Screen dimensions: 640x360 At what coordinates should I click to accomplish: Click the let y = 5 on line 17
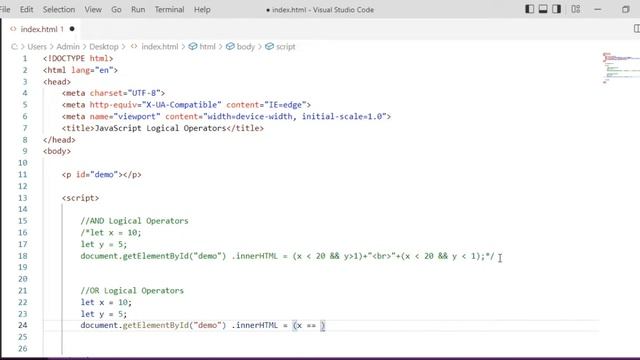(x=104, y=244)
